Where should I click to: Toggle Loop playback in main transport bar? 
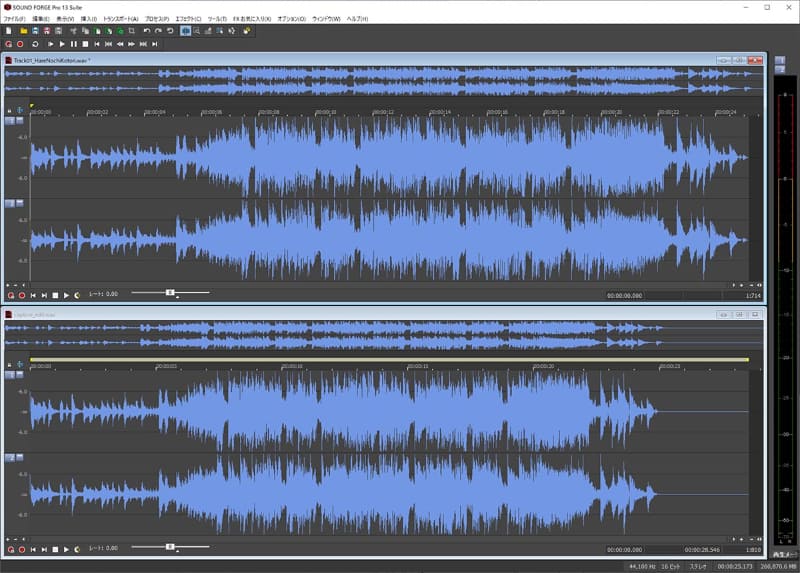click(x=35, y=44)
